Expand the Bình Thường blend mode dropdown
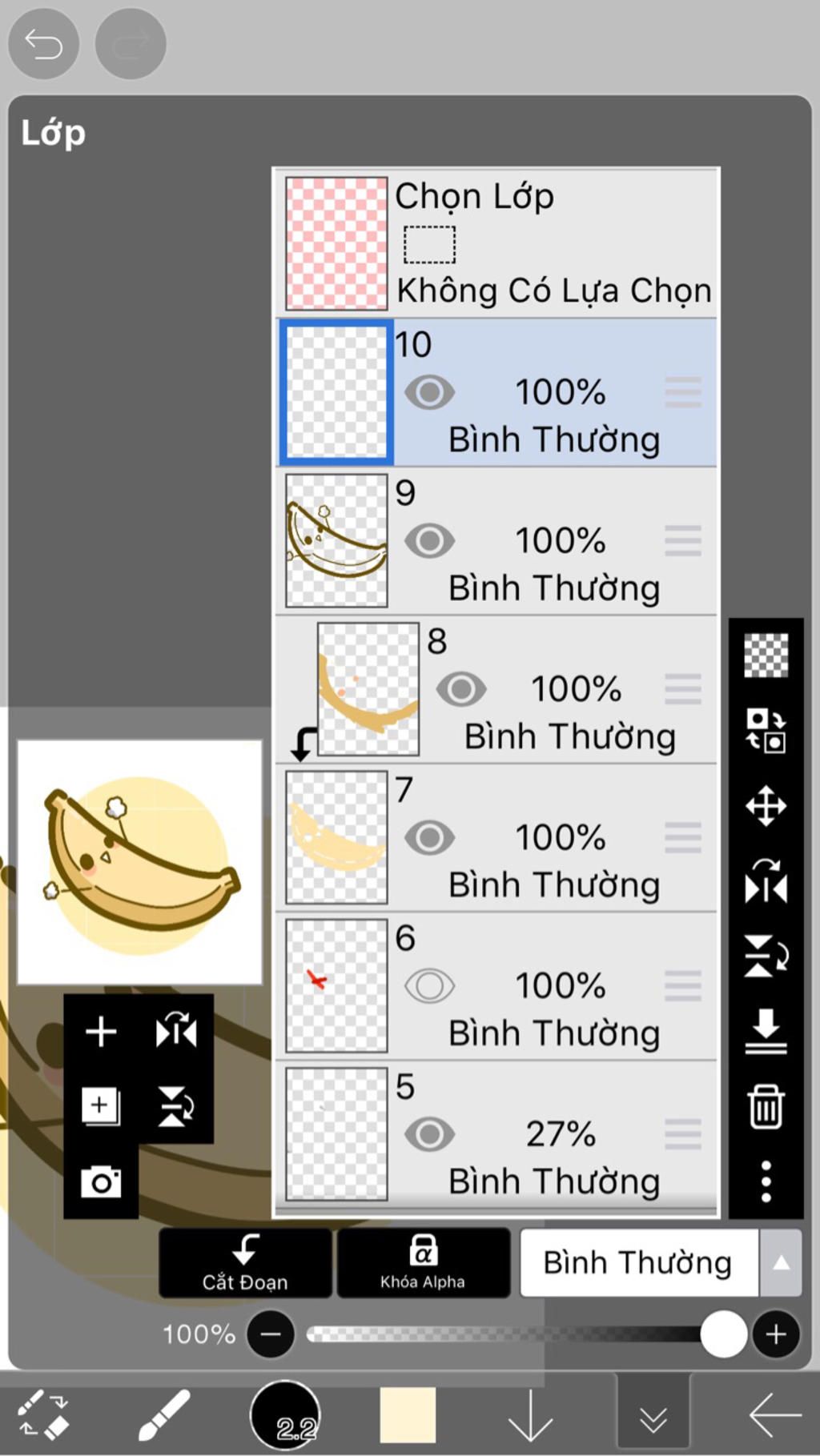The image size is (820, 1456). pos(661,1263)
